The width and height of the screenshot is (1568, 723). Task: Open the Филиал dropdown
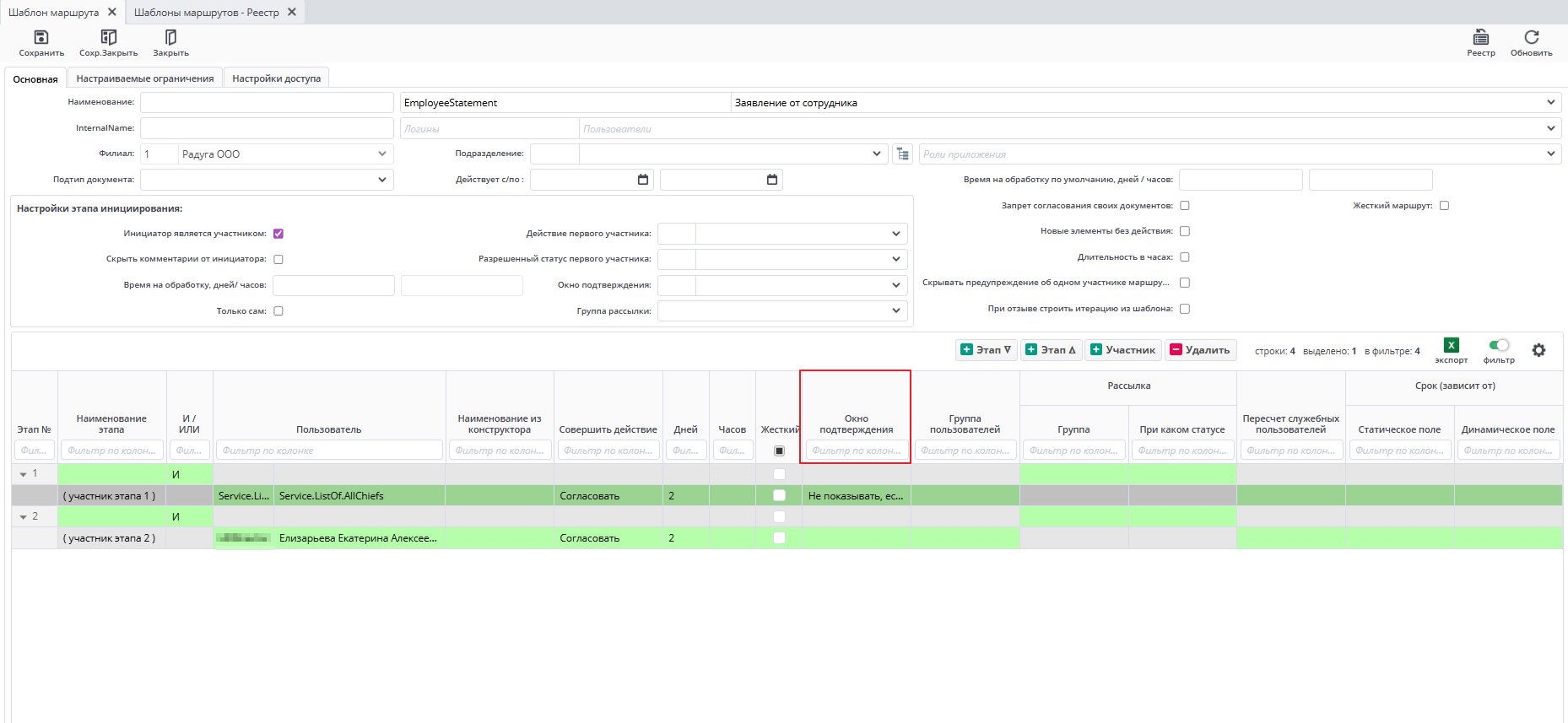coord(382,154)
